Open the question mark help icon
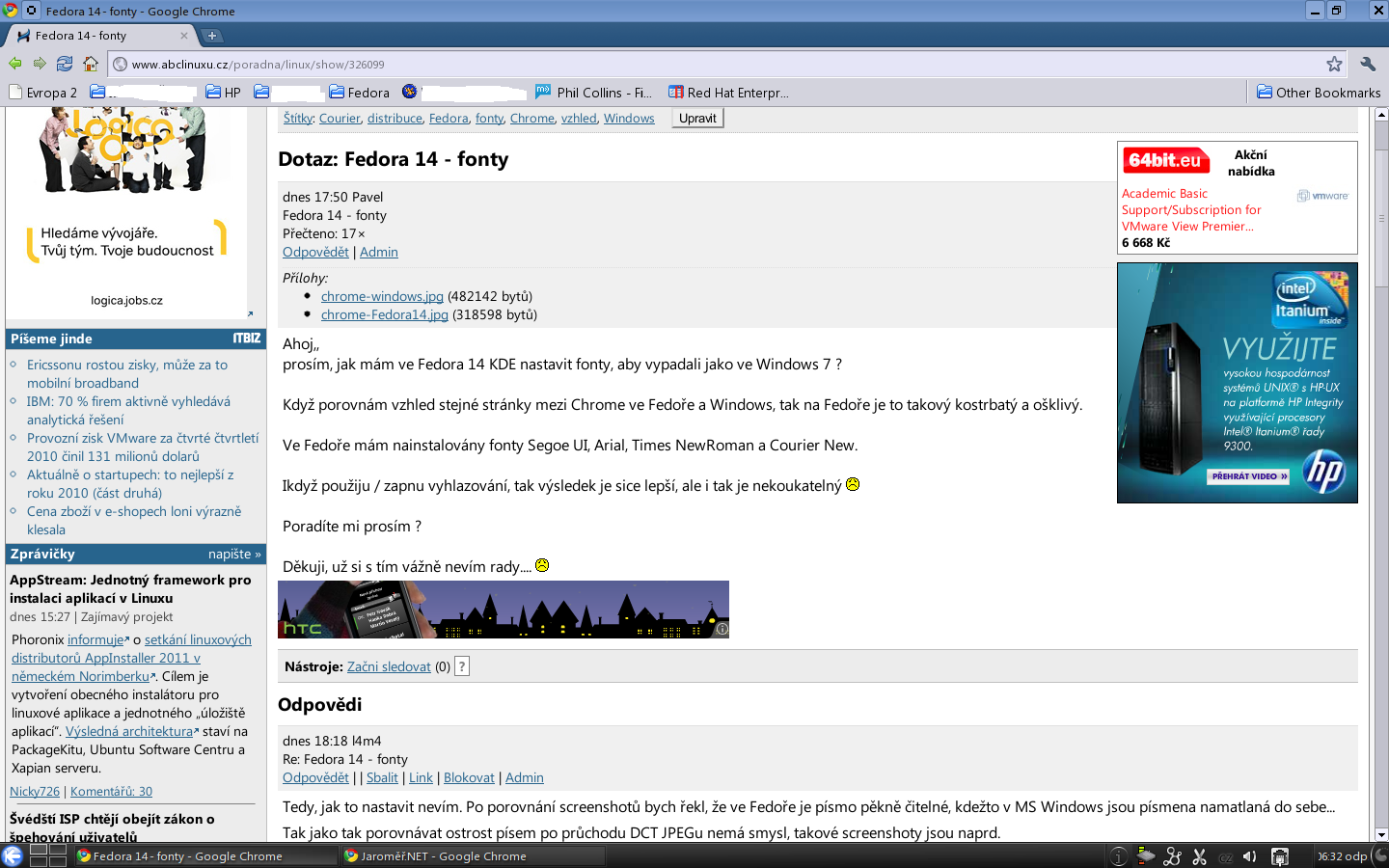 (x=462, y=666)
